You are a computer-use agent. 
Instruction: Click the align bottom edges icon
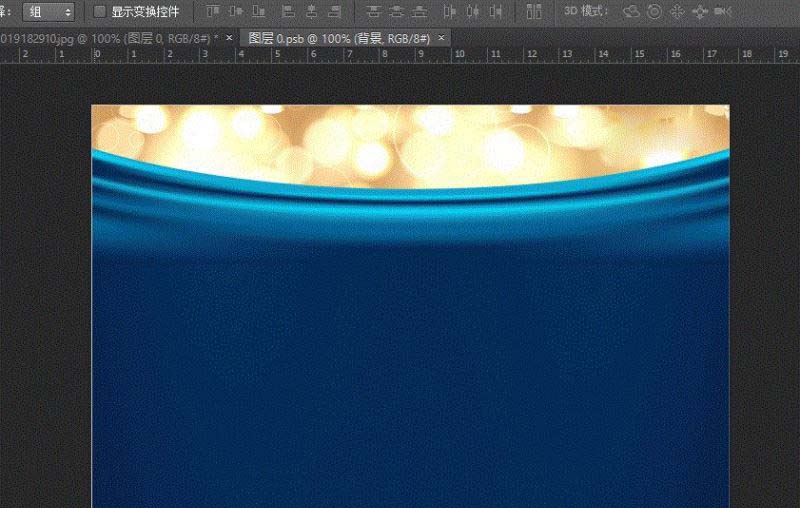[x=259, y=11]
